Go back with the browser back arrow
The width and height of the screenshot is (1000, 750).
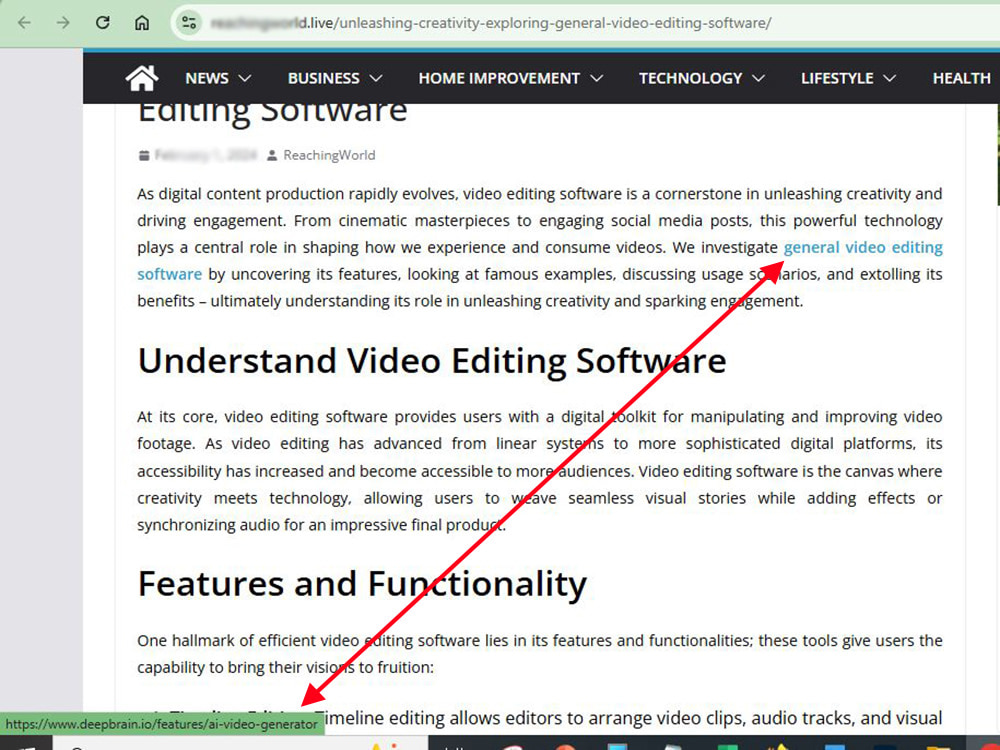24,23
